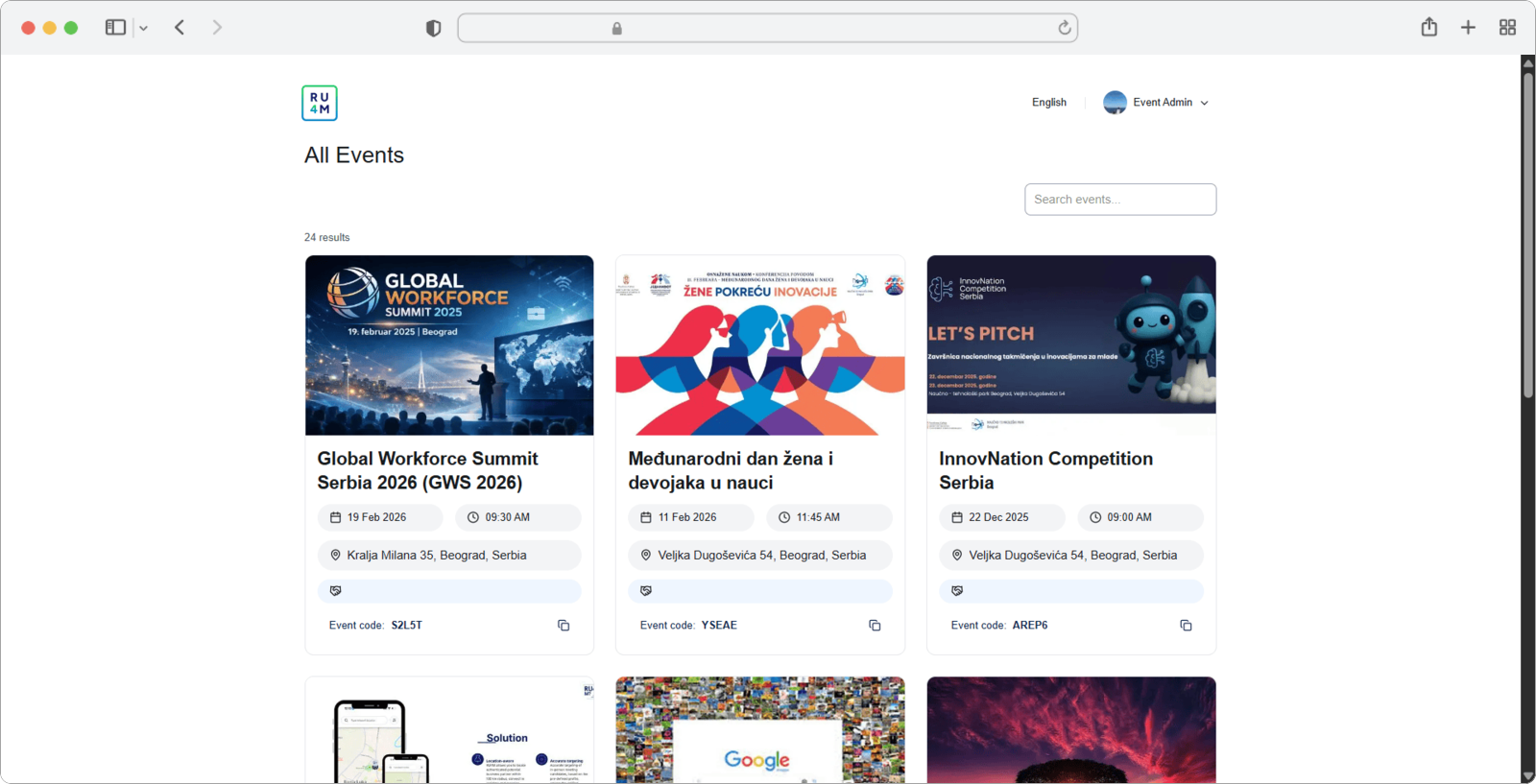The image size is (1536, 784).
Task: Go back to previous page
Action: pyautogui.click(x=180, y=28)
